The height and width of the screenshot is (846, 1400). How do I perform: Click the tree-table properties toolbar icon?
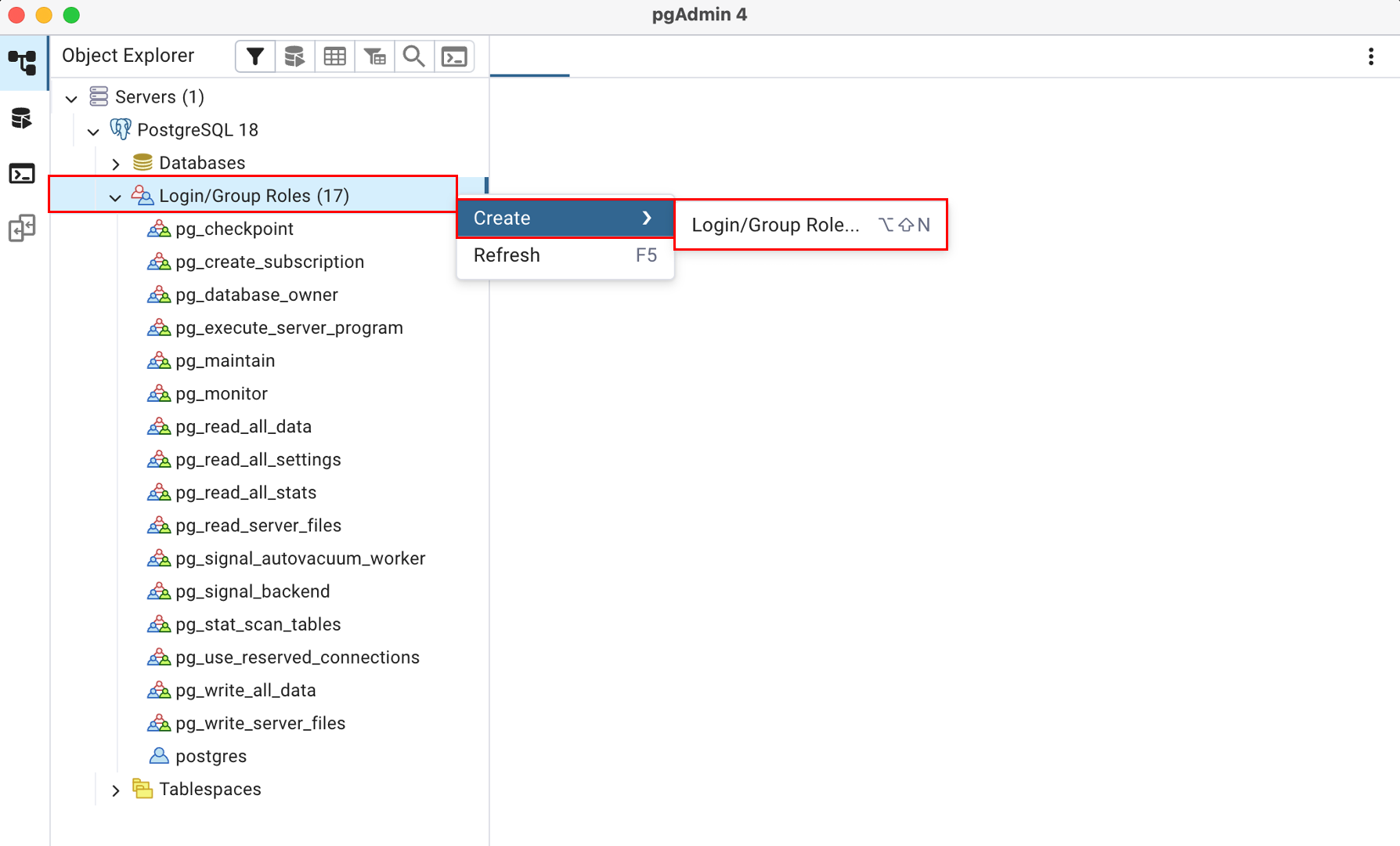tap(375, 56)
